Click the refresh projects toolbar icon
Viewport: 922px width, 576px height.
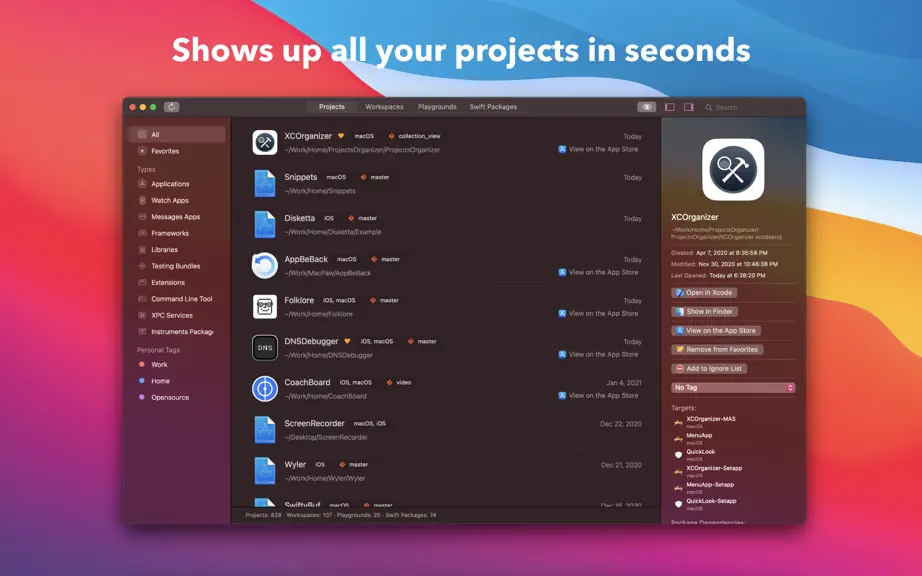[171, 107]
